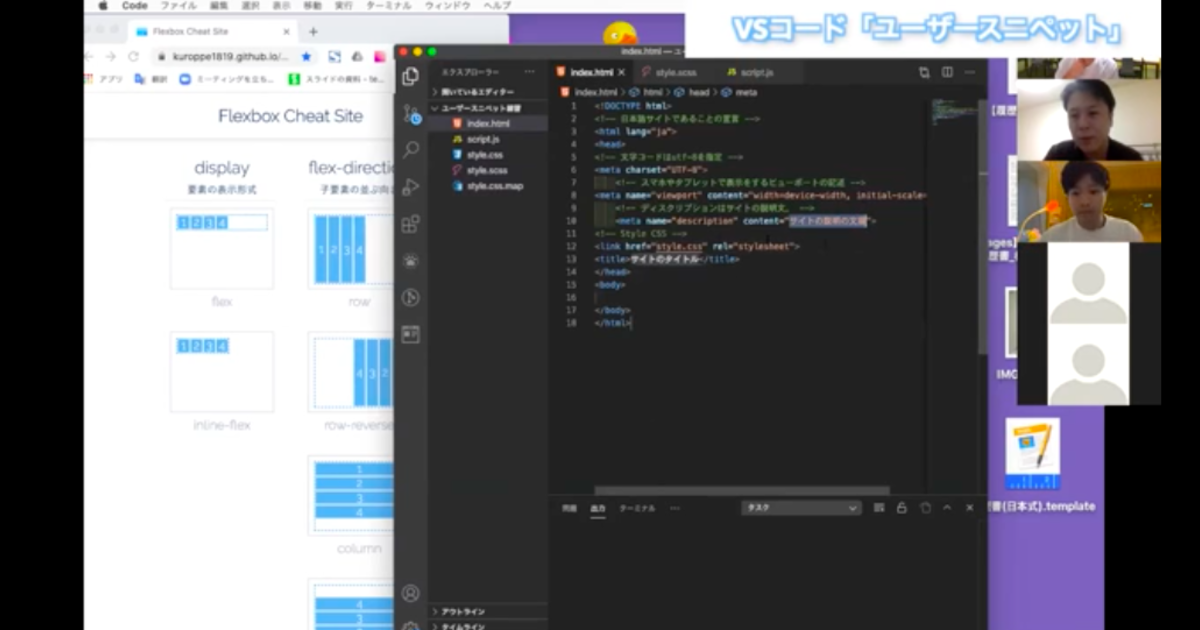
Task: Open style.scss in the explorer tree
Action: (489, 171)
